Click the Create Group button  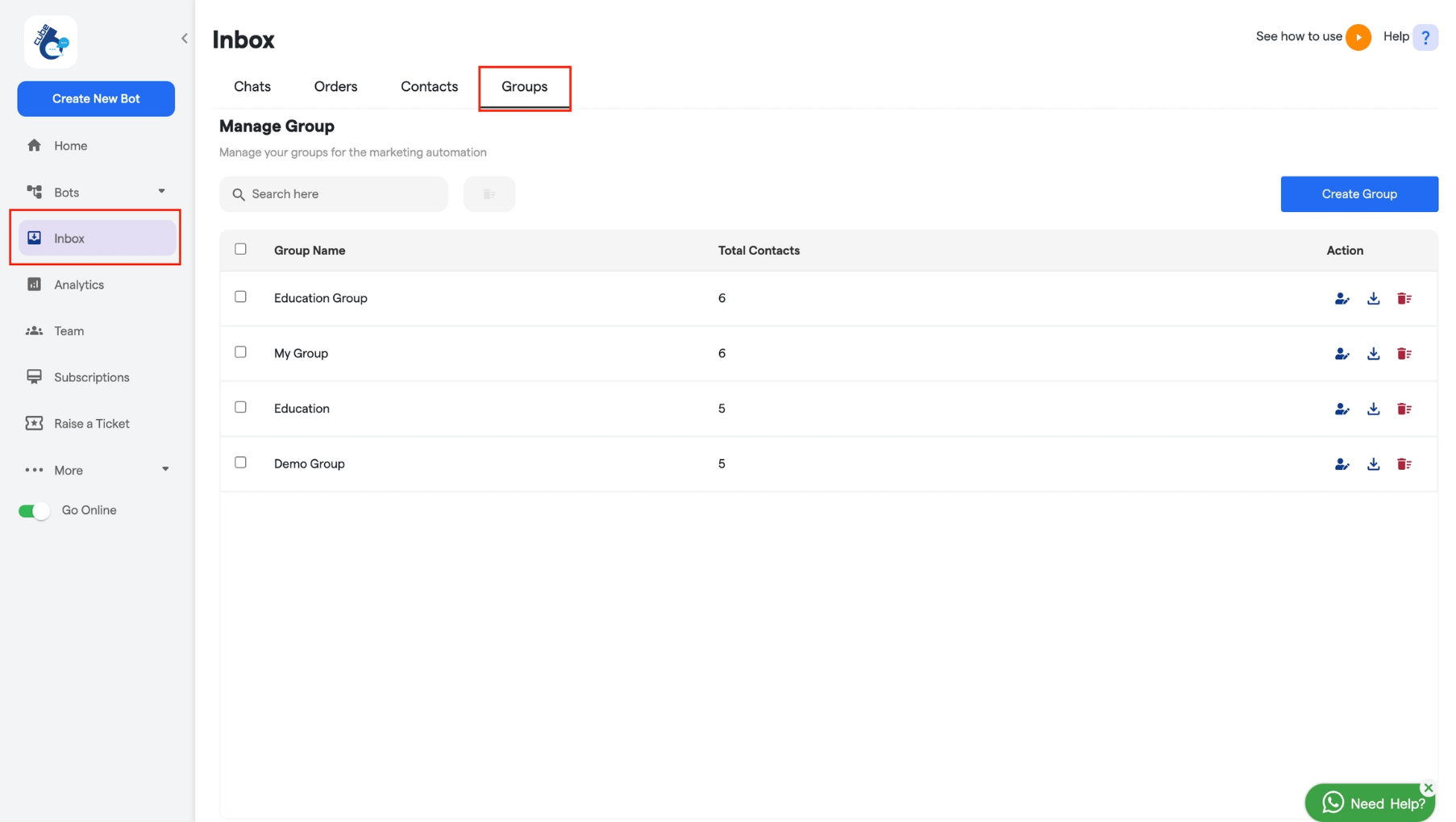pyautogui.click(x=1359, y=194)
